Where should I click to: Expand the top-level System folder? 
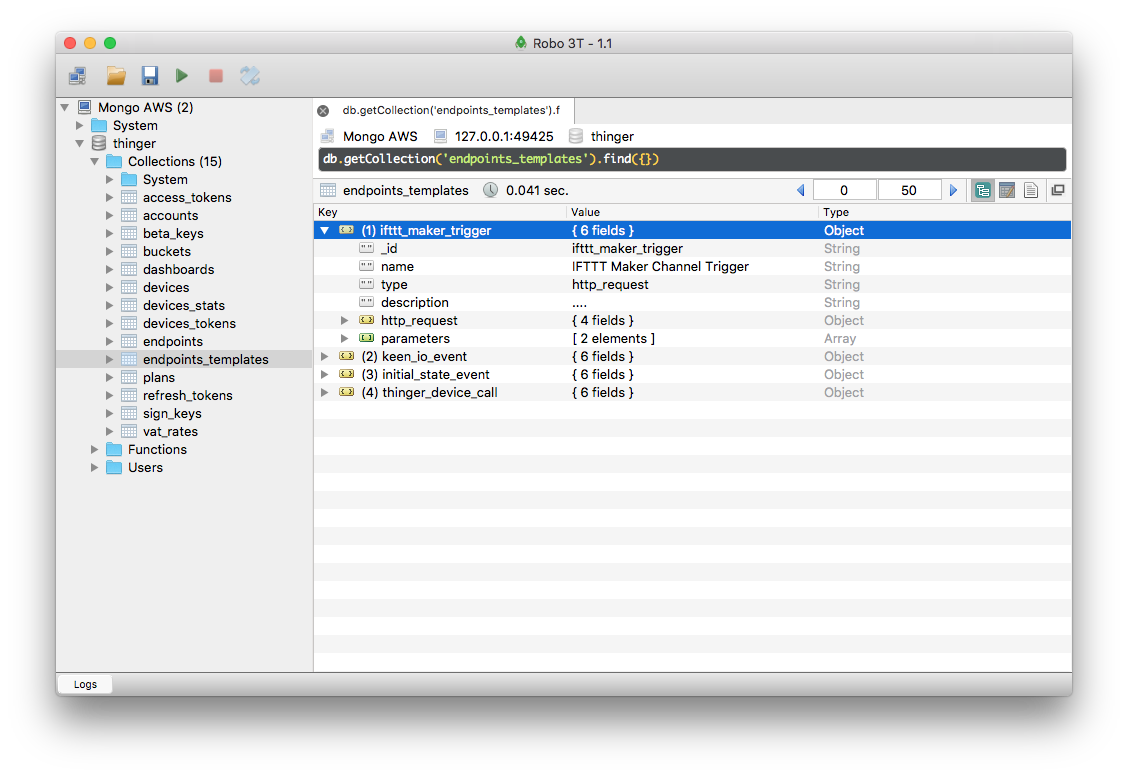[80, 125]
